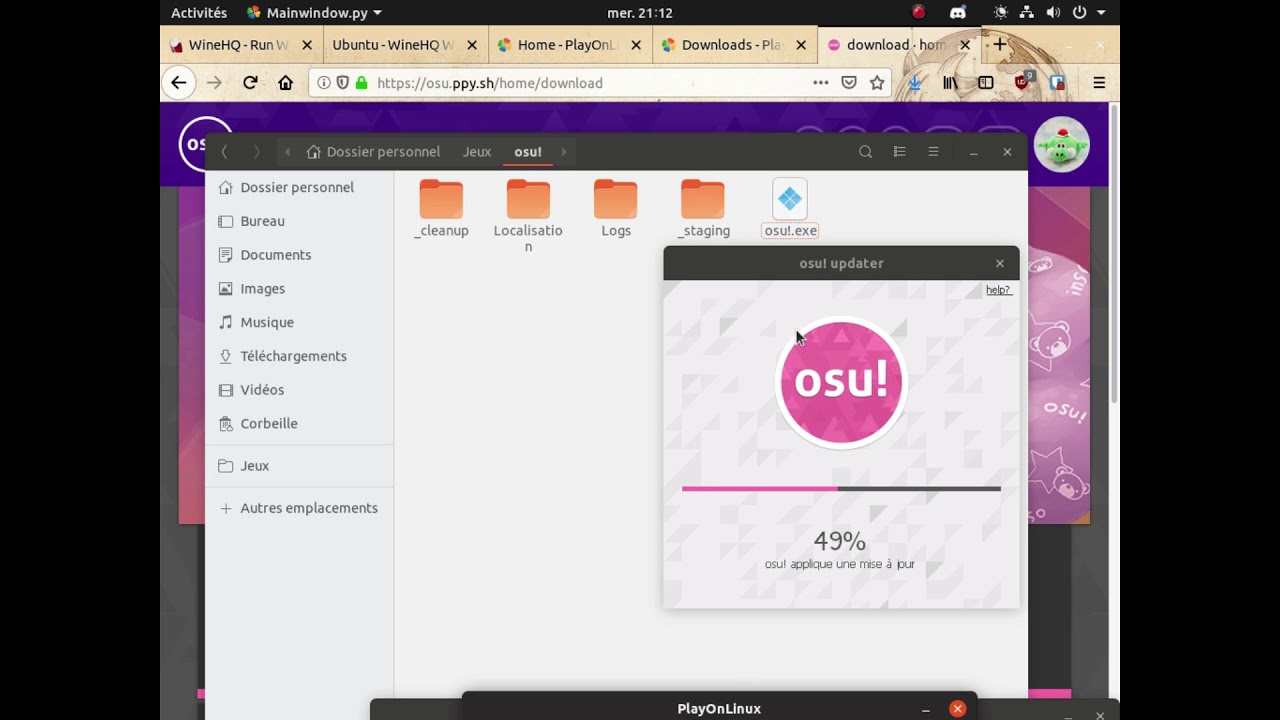Toggle list view in file manager
This screenshot has height=720, width=1280.
(900, 152)
